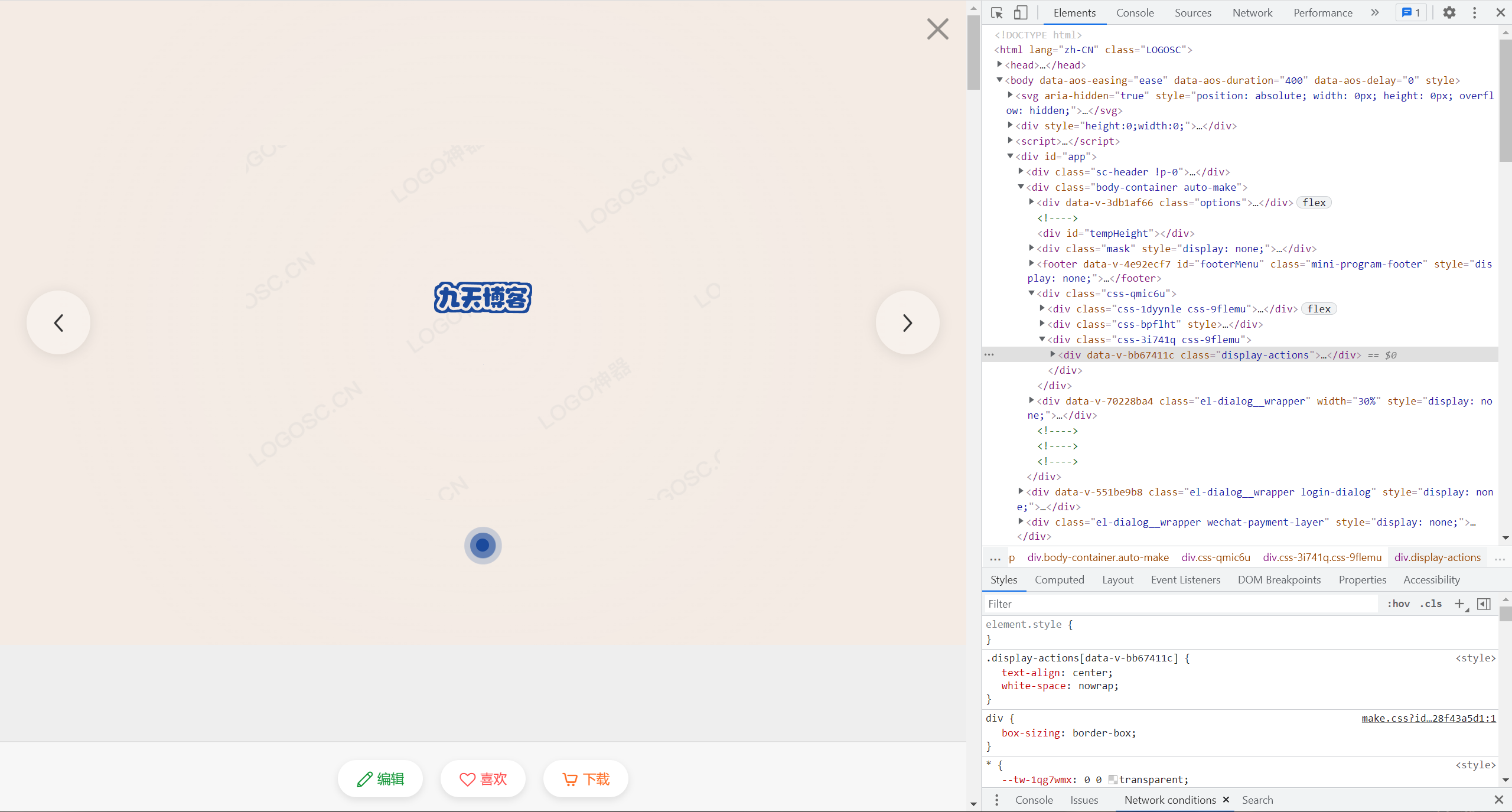This screenshot has width=1512, height=812.
Task: Activate the inspect element picker icon
Action: tap(997, 13)
